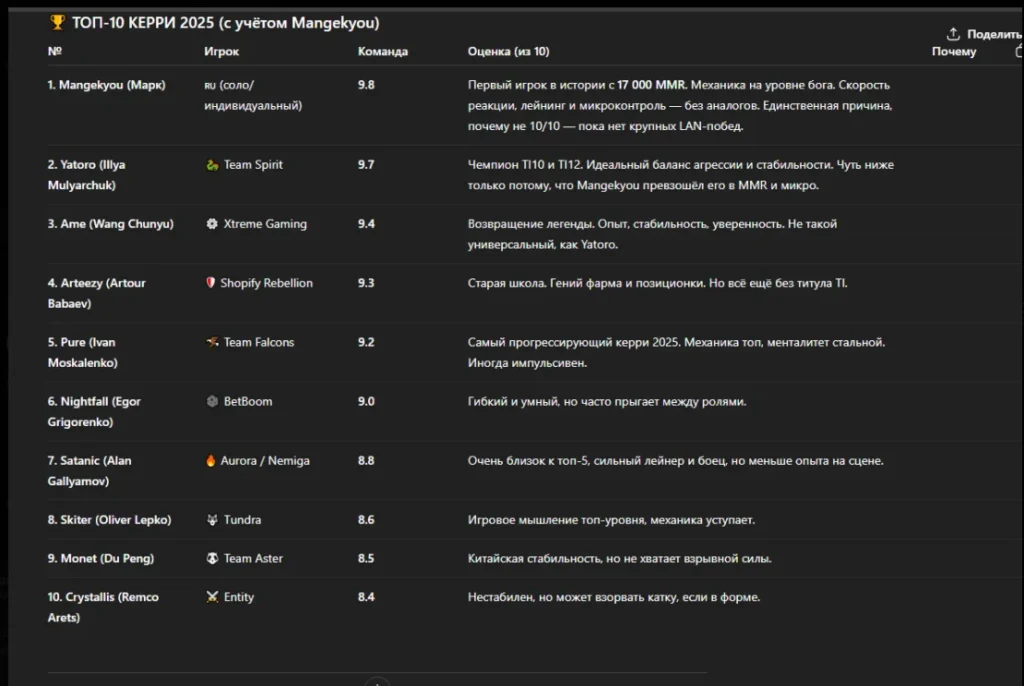Click the scroll-down arrow button at bottom
The image size is (1024, 686).
point(377,682)
